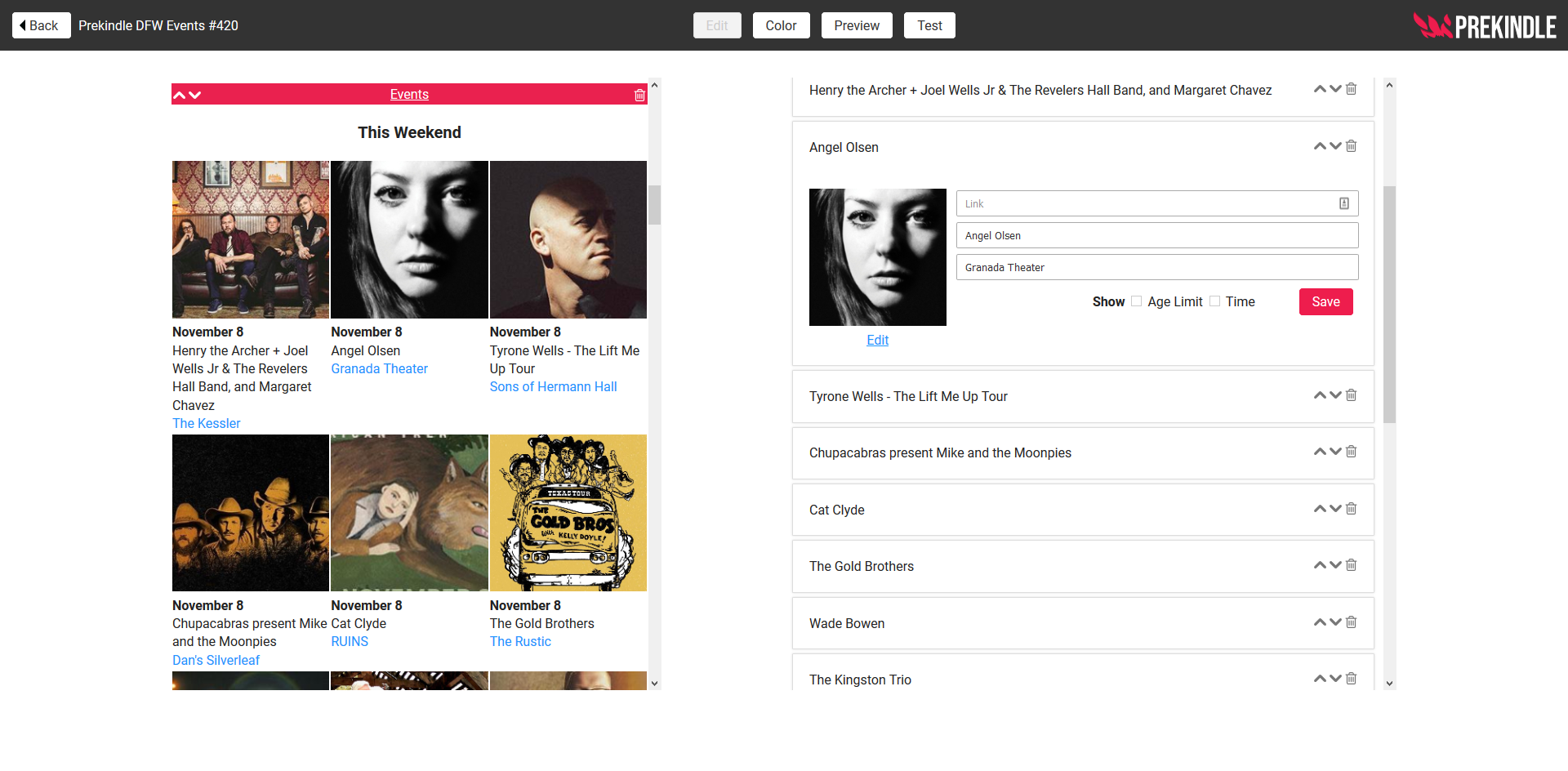The height and width of the screenshot is (771, 1568).
Task: Click the Link input field
Action: pyautogui.click(x=1157, y=203)
